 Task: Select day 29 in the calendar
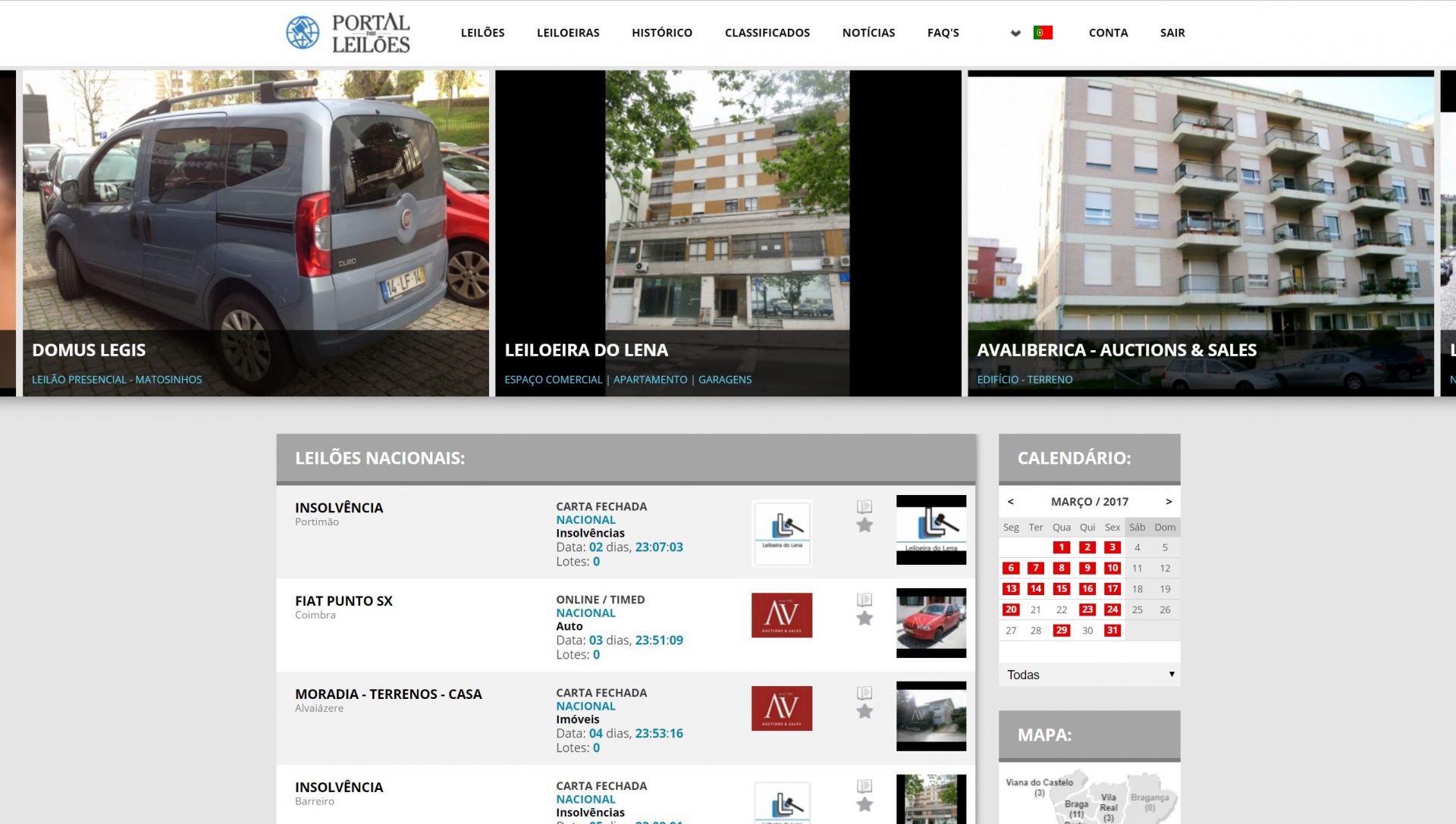click(1062, 631)
